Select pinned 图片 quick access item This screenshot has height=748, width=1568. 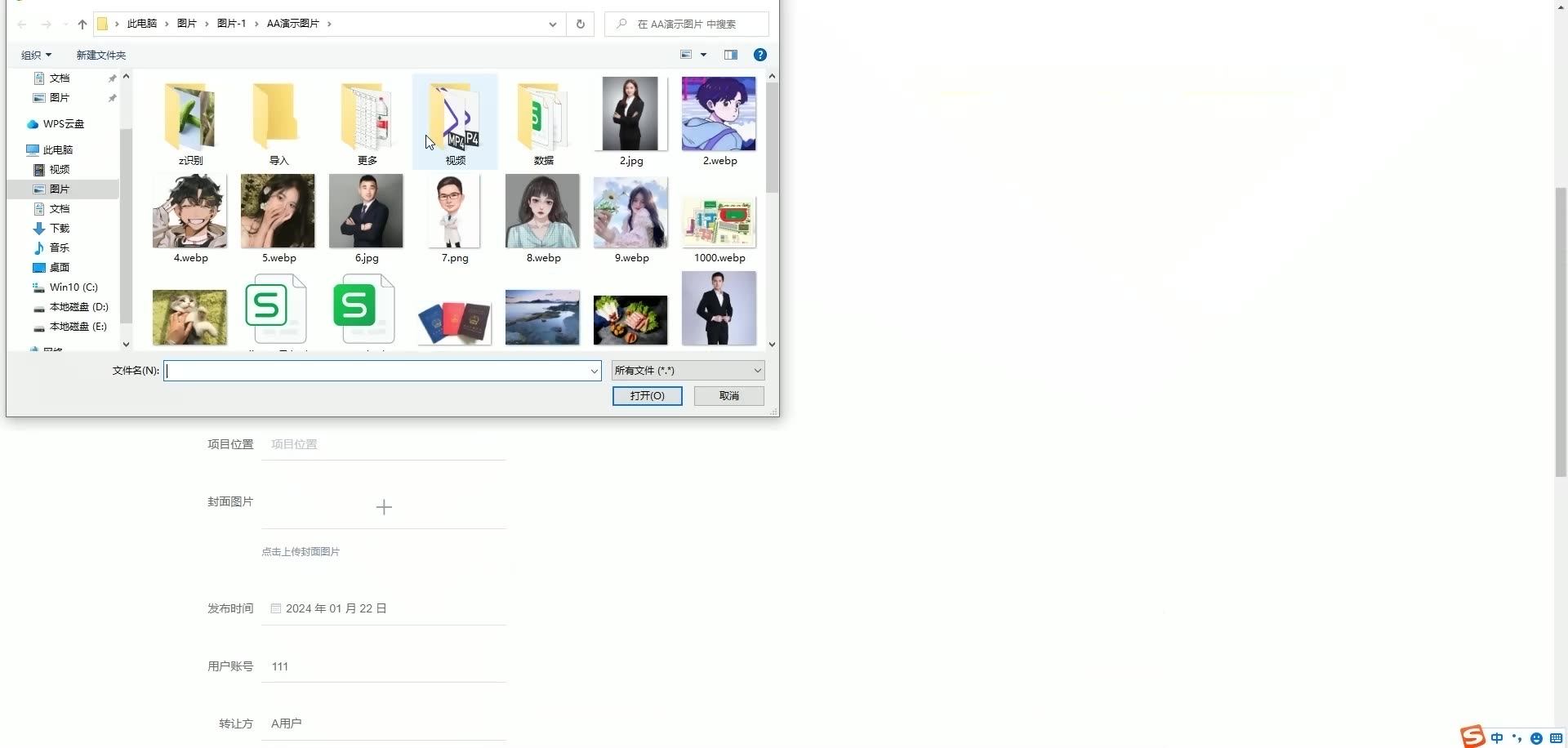[x=60, y=98]
